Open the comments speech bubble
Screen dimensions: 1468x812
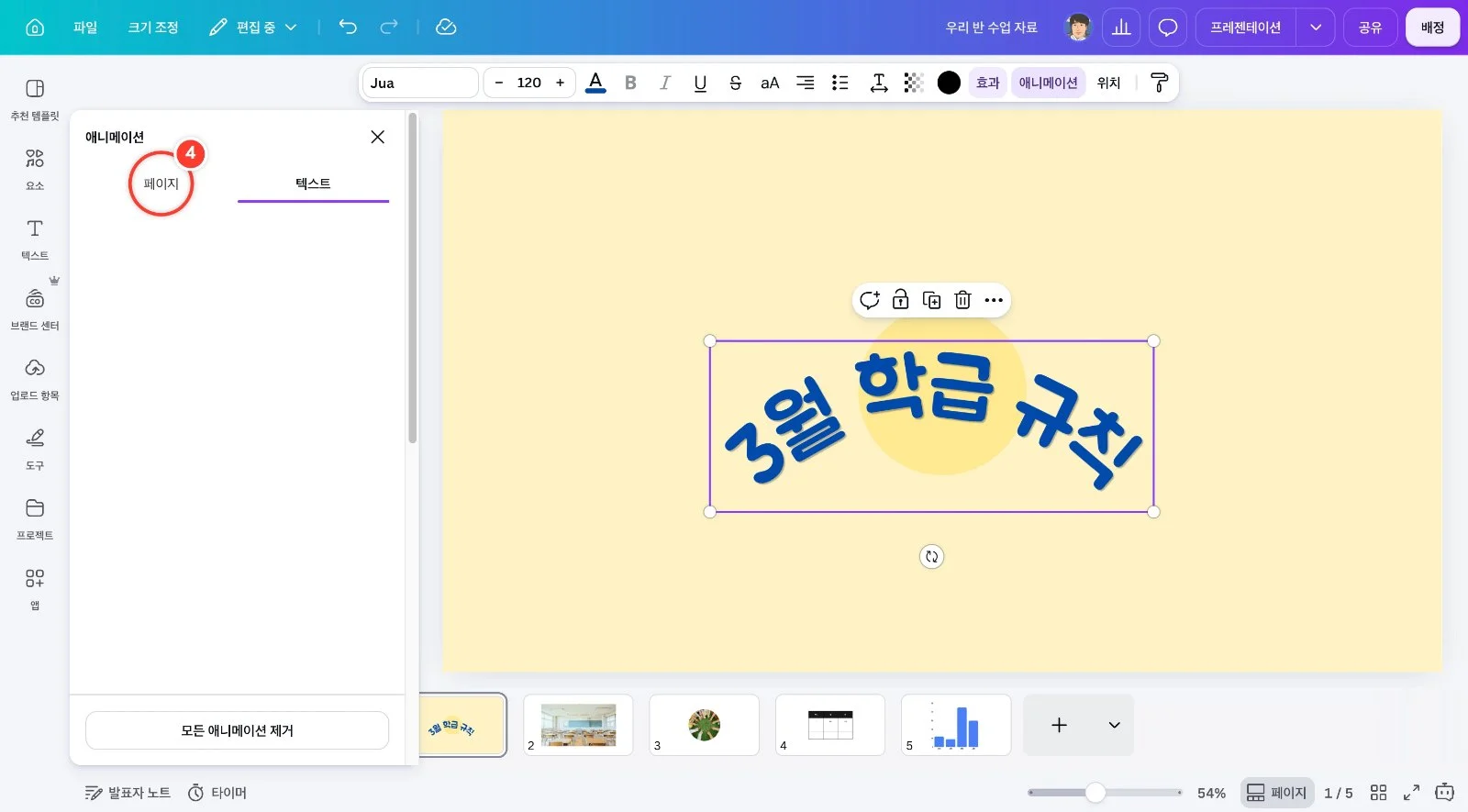point(1168,28)
